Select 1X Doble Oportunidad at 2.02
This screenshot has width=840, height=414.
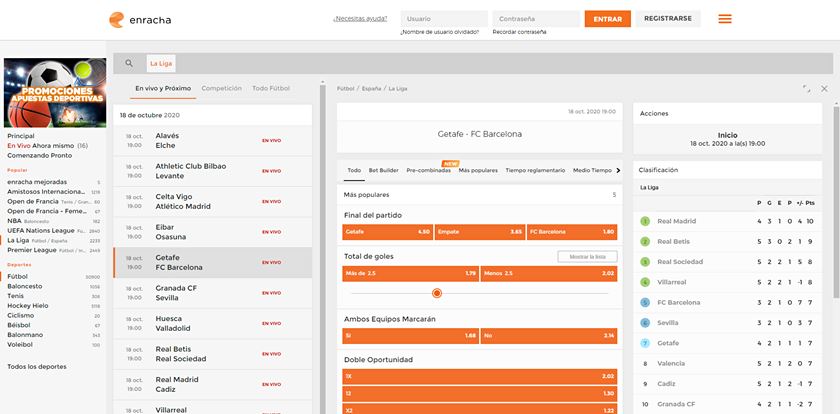coord(479,377)
